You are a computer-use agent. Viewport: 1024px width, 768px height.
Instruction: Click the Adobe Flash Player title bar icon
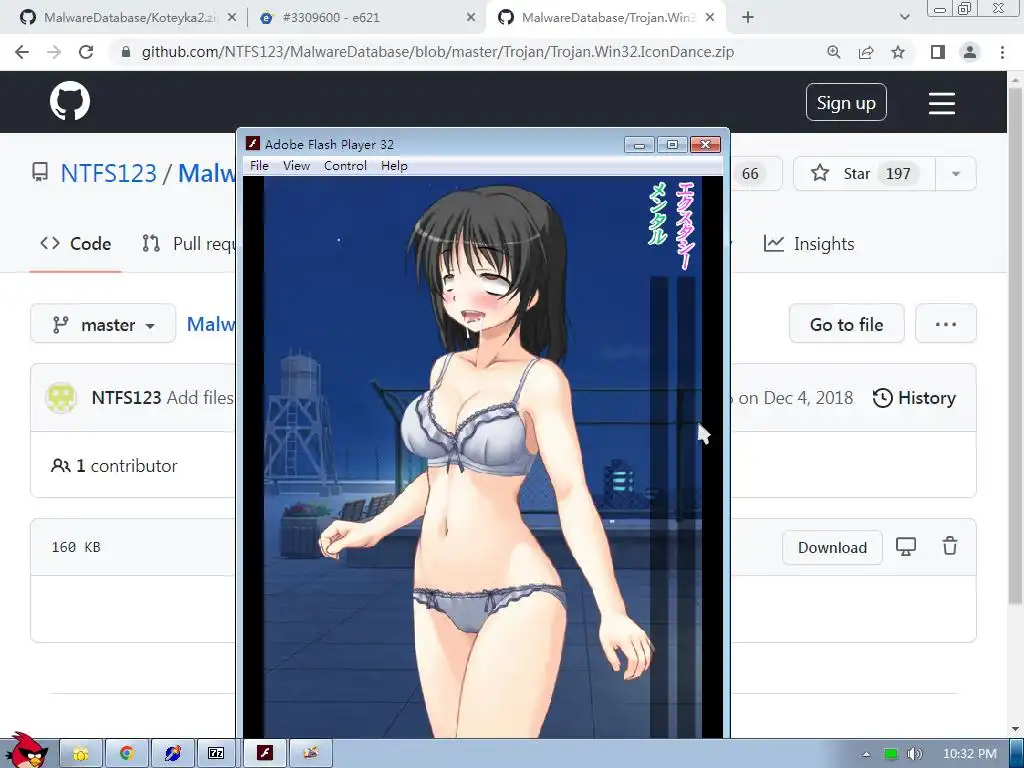tap(253, 144)
